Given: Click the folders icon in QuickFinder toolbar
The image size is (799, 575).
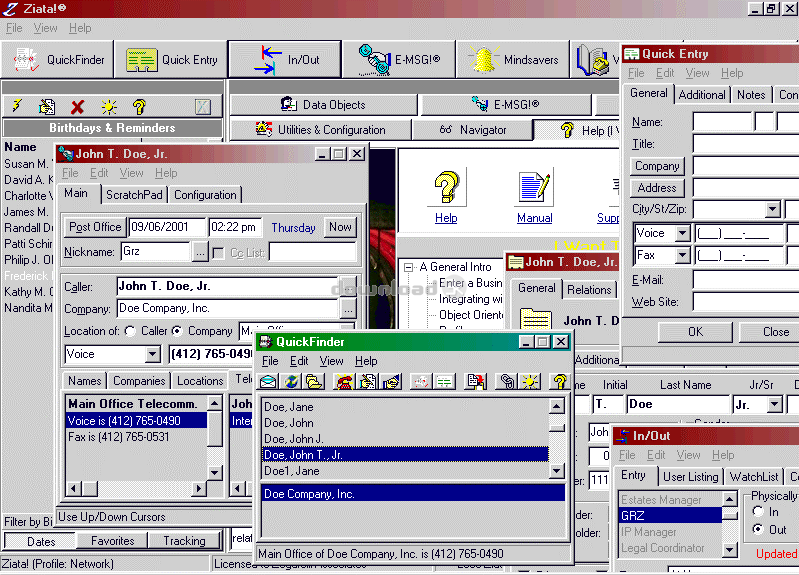Looking at the screenshot, I should tap(314, 381).
